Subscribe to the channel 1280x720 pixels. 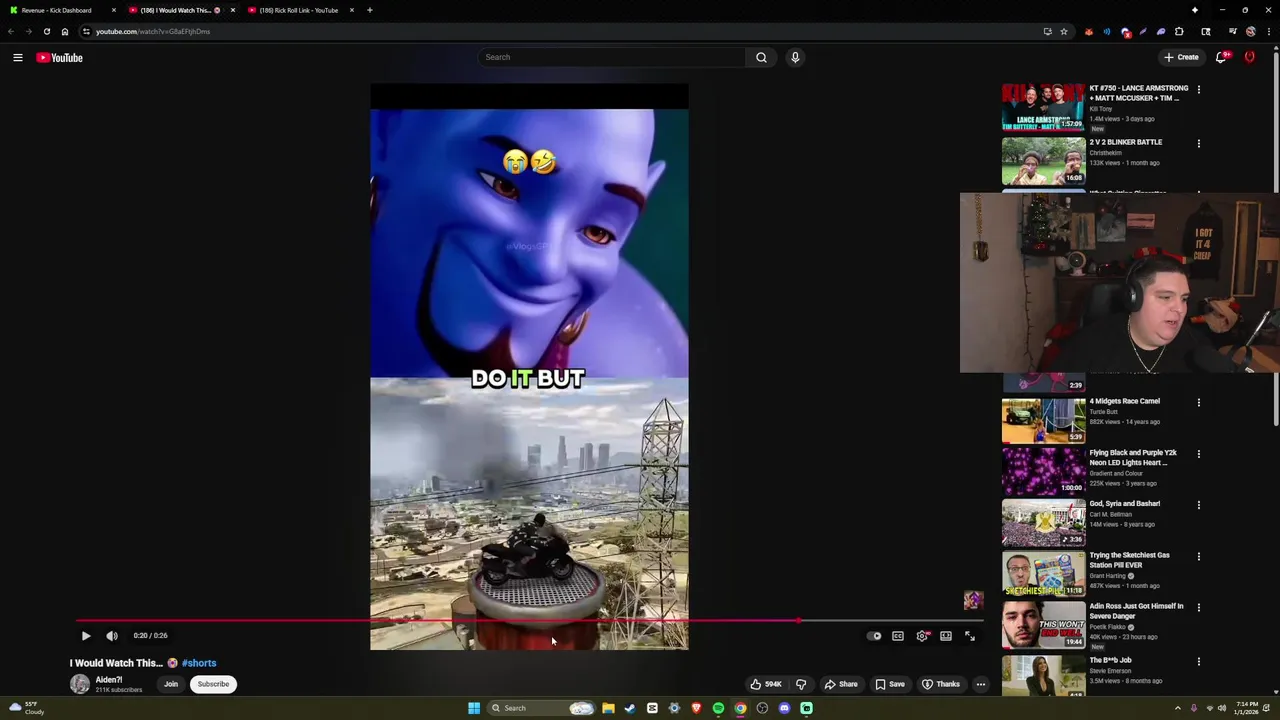click(213, 684)
